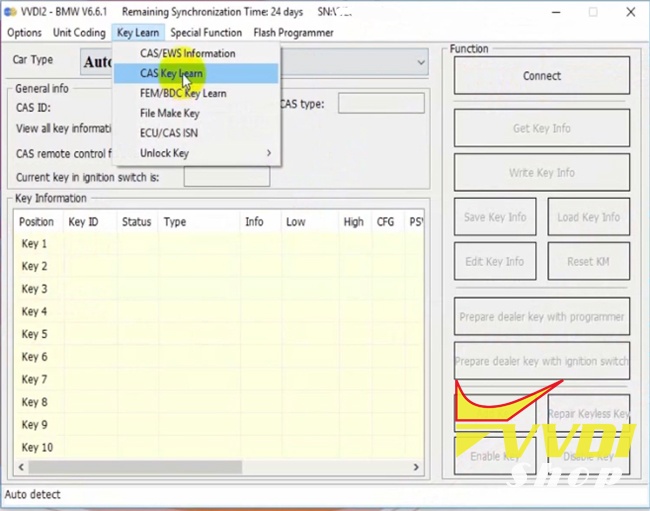Click the Reset KM button
This screenshot has width=650, height=511.
point(589,261)
